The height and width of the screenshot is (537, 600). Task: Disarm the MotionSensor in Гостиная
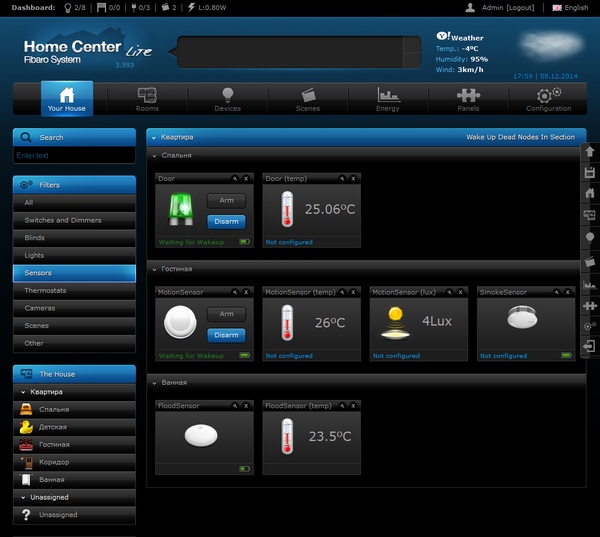point(226,335)
